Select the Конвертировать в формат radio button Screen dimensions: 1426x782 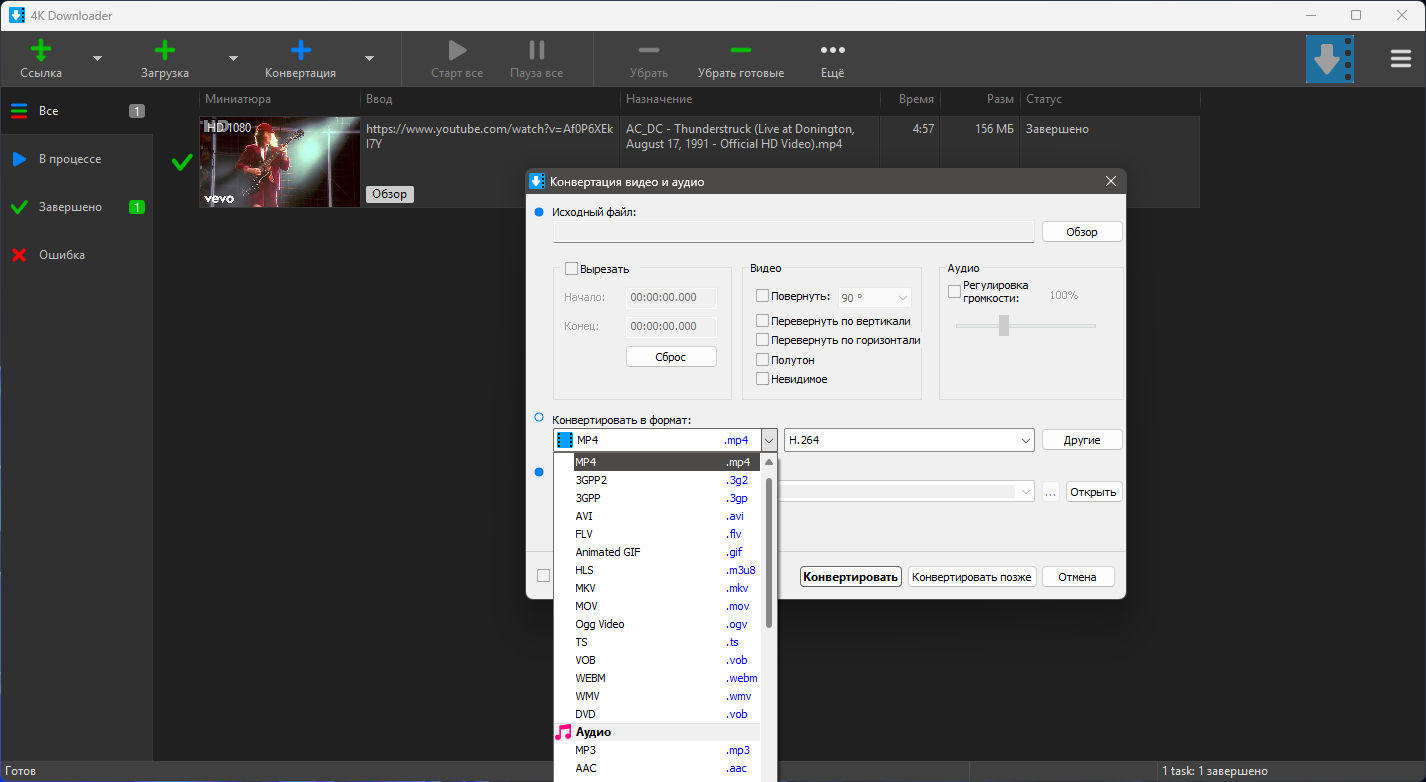click(x=540, y=417)
